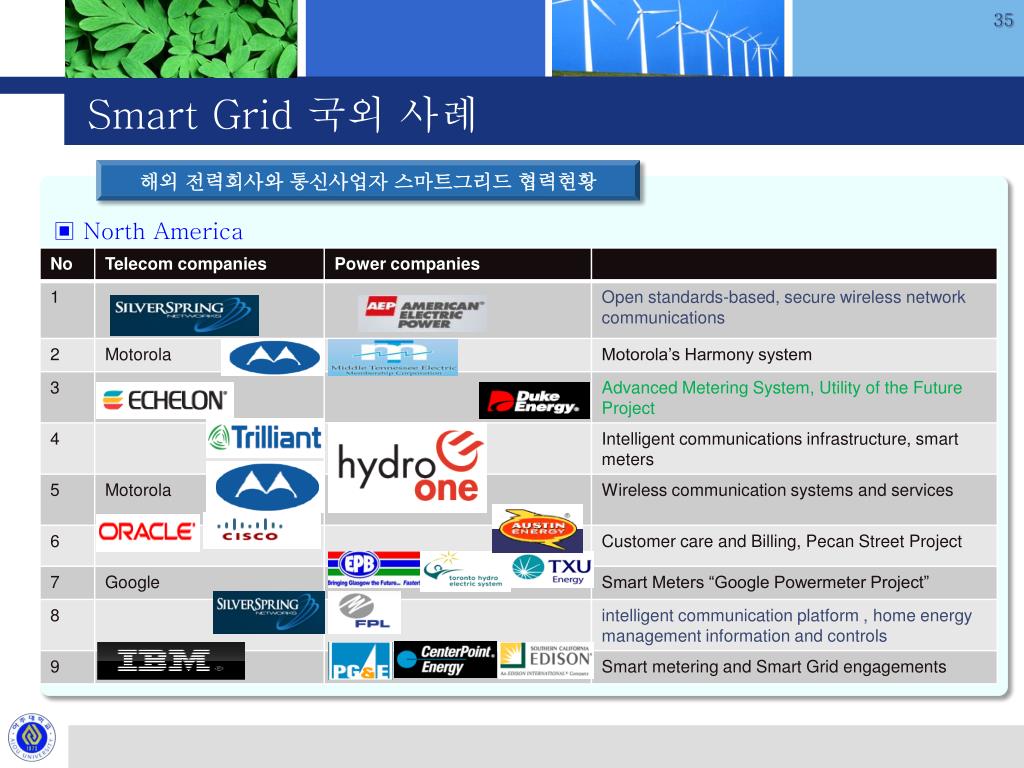Click the North America heading
Image resolution: width=1024 pixels, height=768 pixels.
[x=163, y=231]
